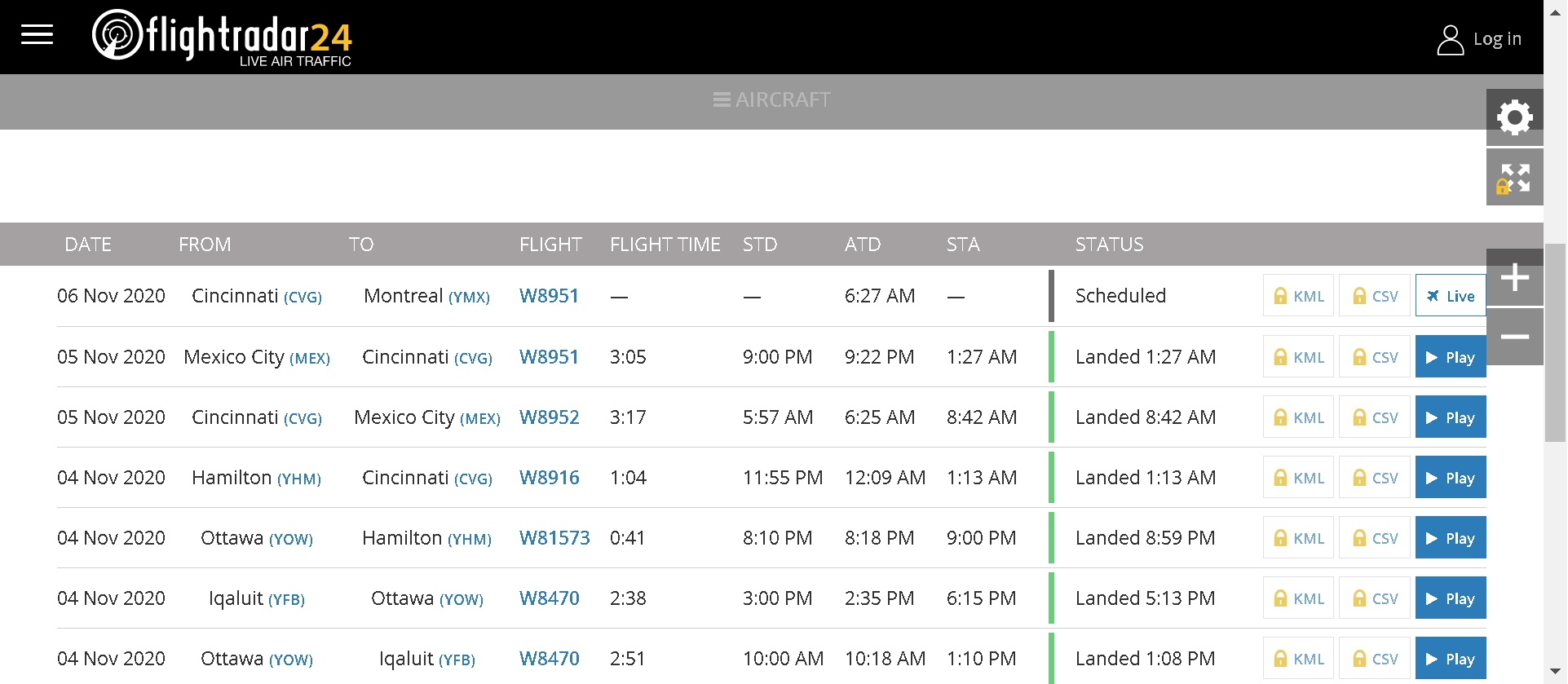1568x684 pixels.
Task: Download KML for flight landed 5:13 PM
Action: 1298,598
